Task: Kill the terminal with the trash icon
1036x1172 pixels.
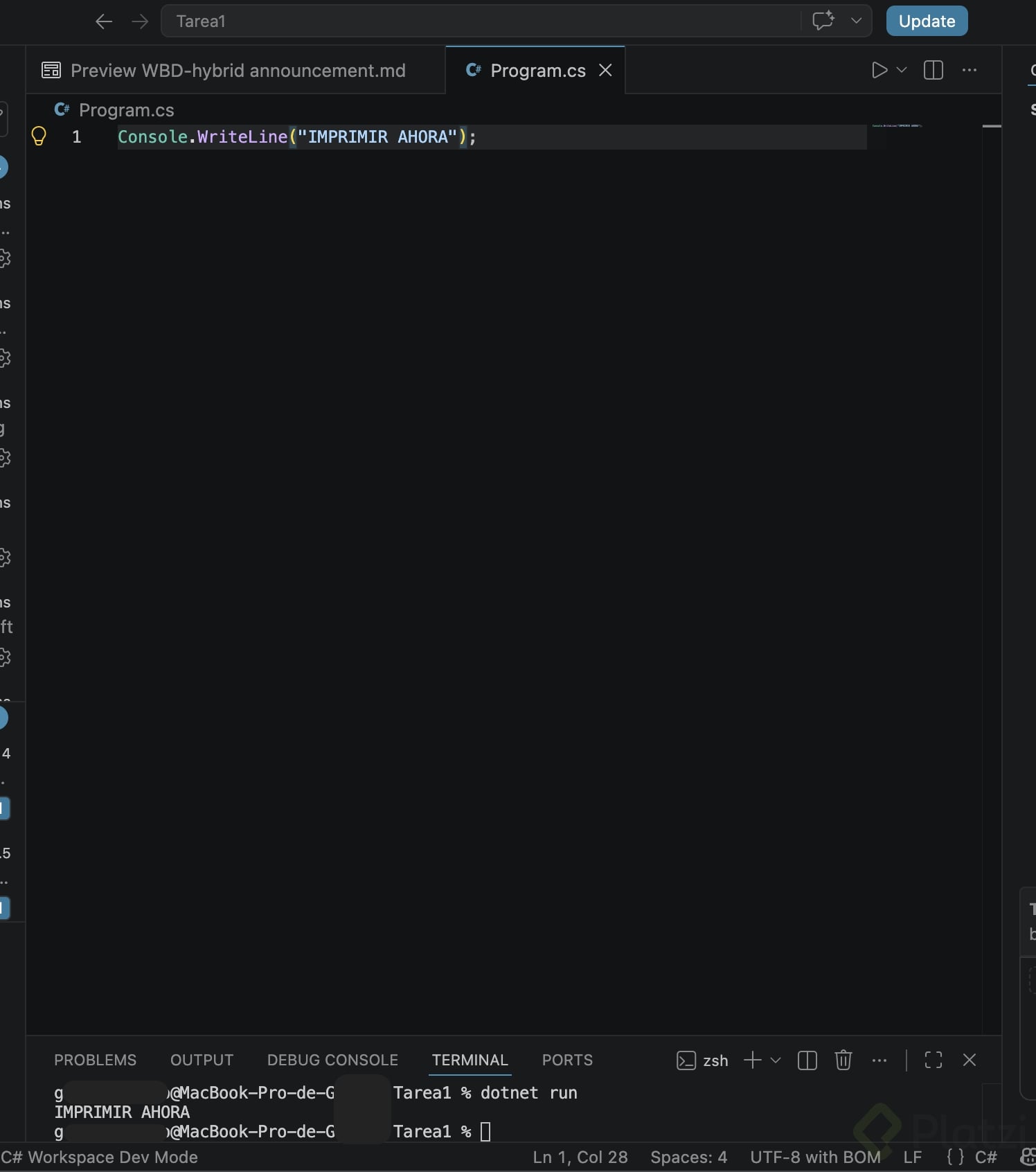Action: (x=843, y=1060)
